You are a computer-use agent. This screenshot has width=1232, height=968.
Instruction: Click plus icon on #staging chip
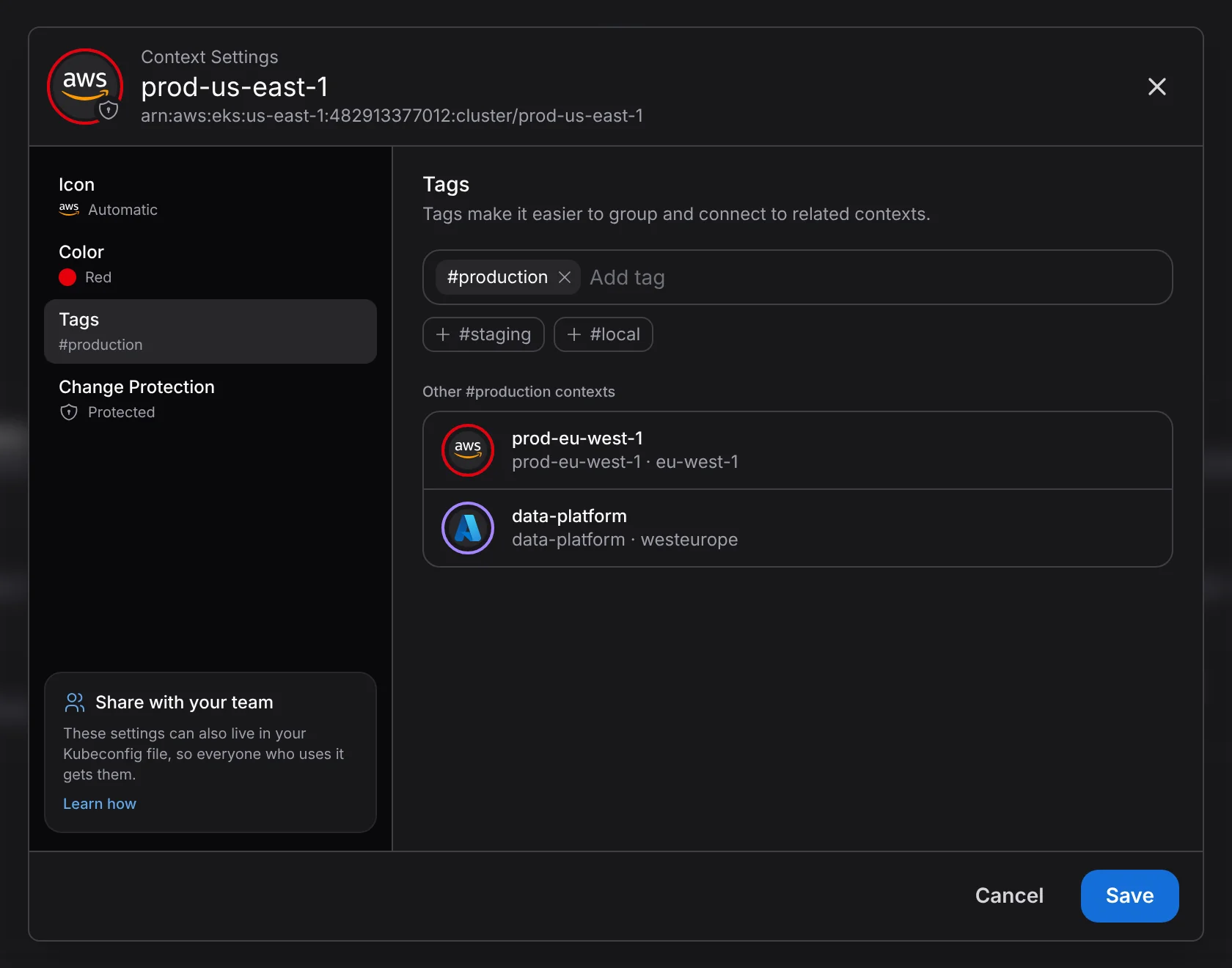(x=443, y=334)
